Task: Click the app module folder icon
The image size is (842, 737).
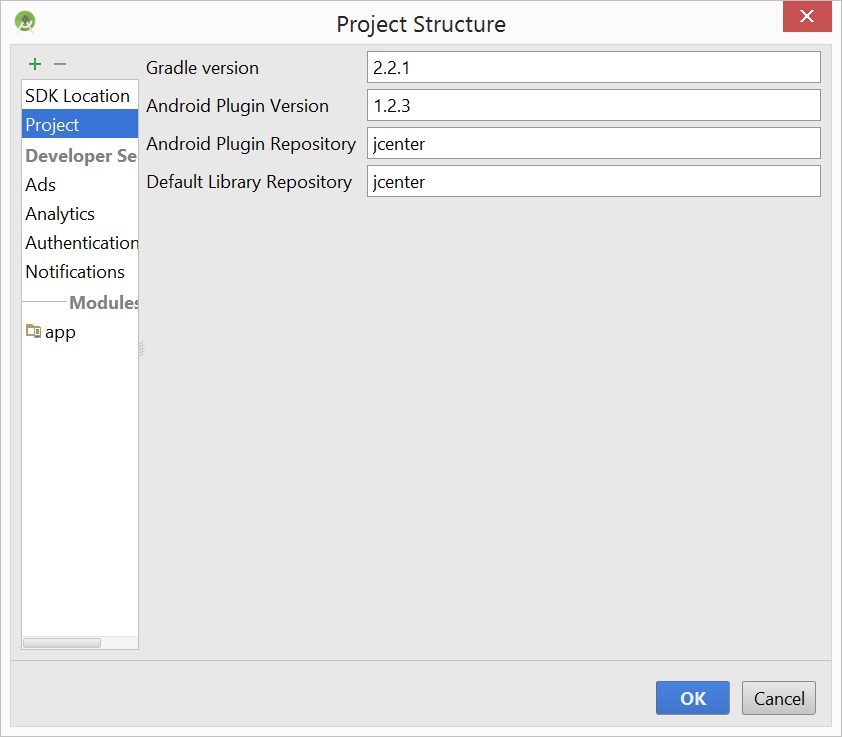Action: pos(33,331)
